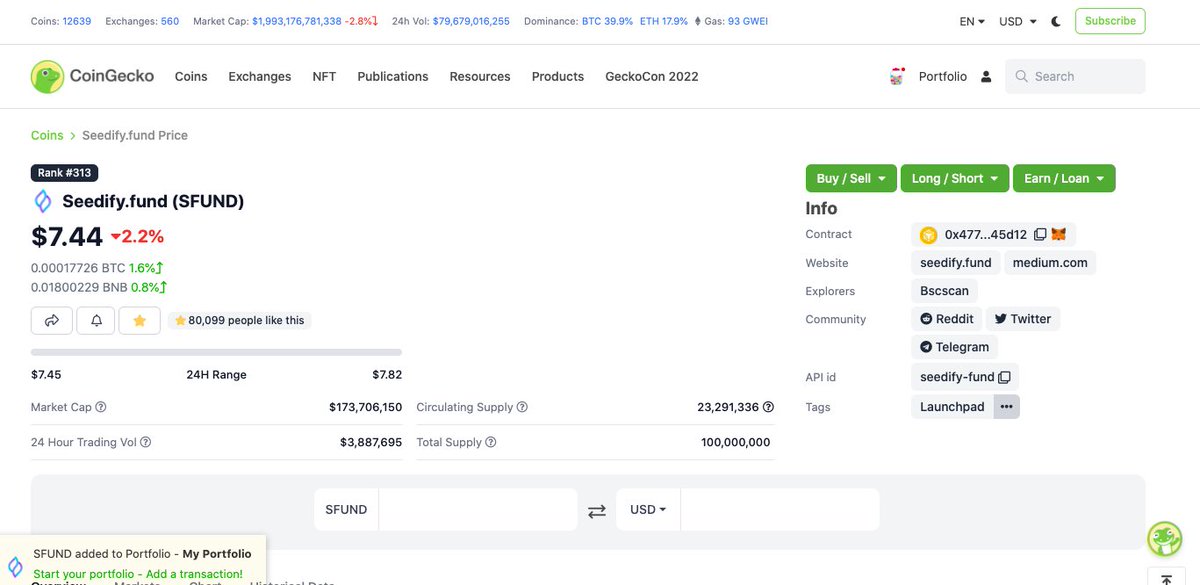Click the Coins count 12639 link
1200x585 pixels.
76,21
